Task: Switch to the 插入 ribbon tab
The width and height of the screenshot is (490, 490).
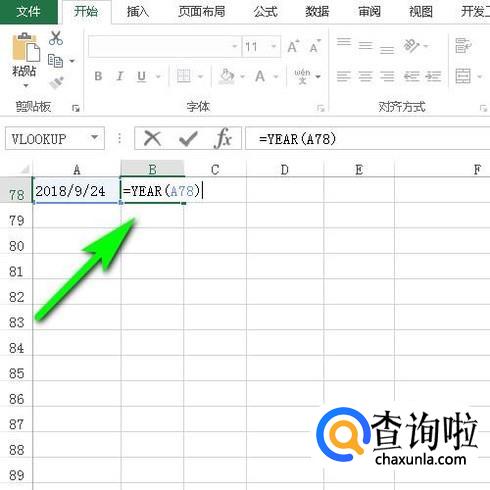Action: 137,12
